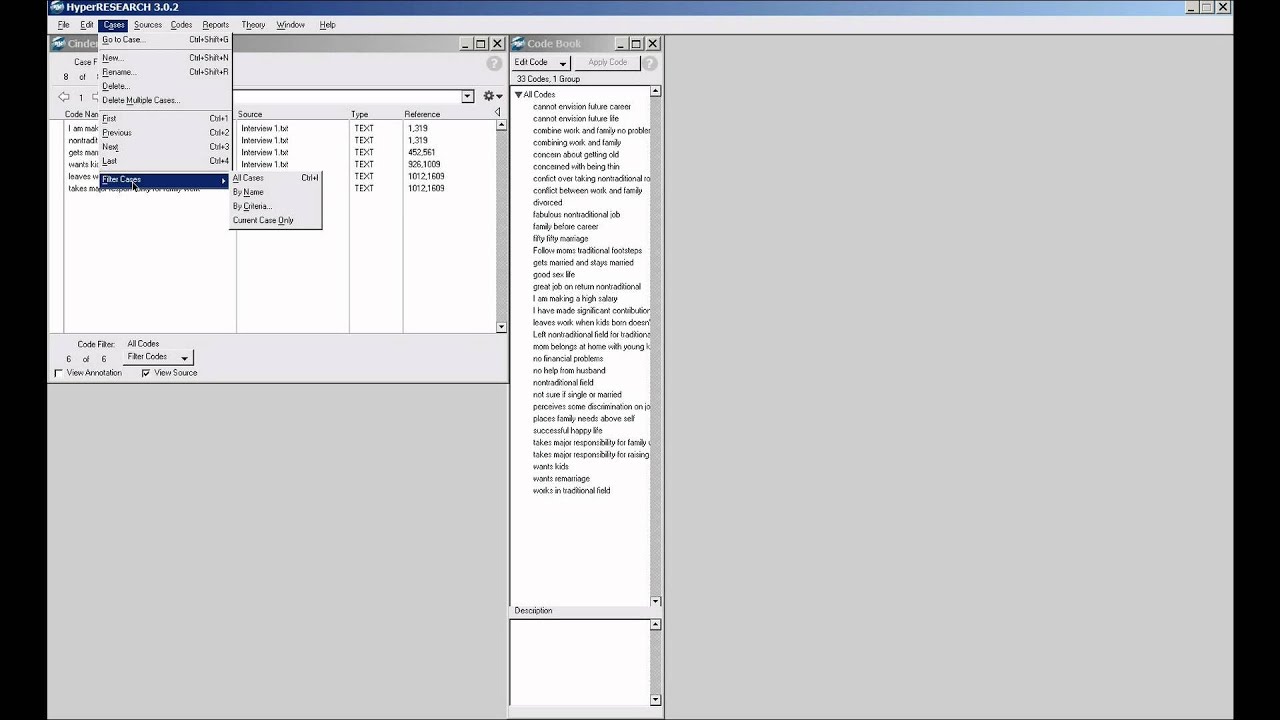
Task: Click the HyperRESEARCH application icon in title bar
Action: pyautogui.click(x=57, y=7)
